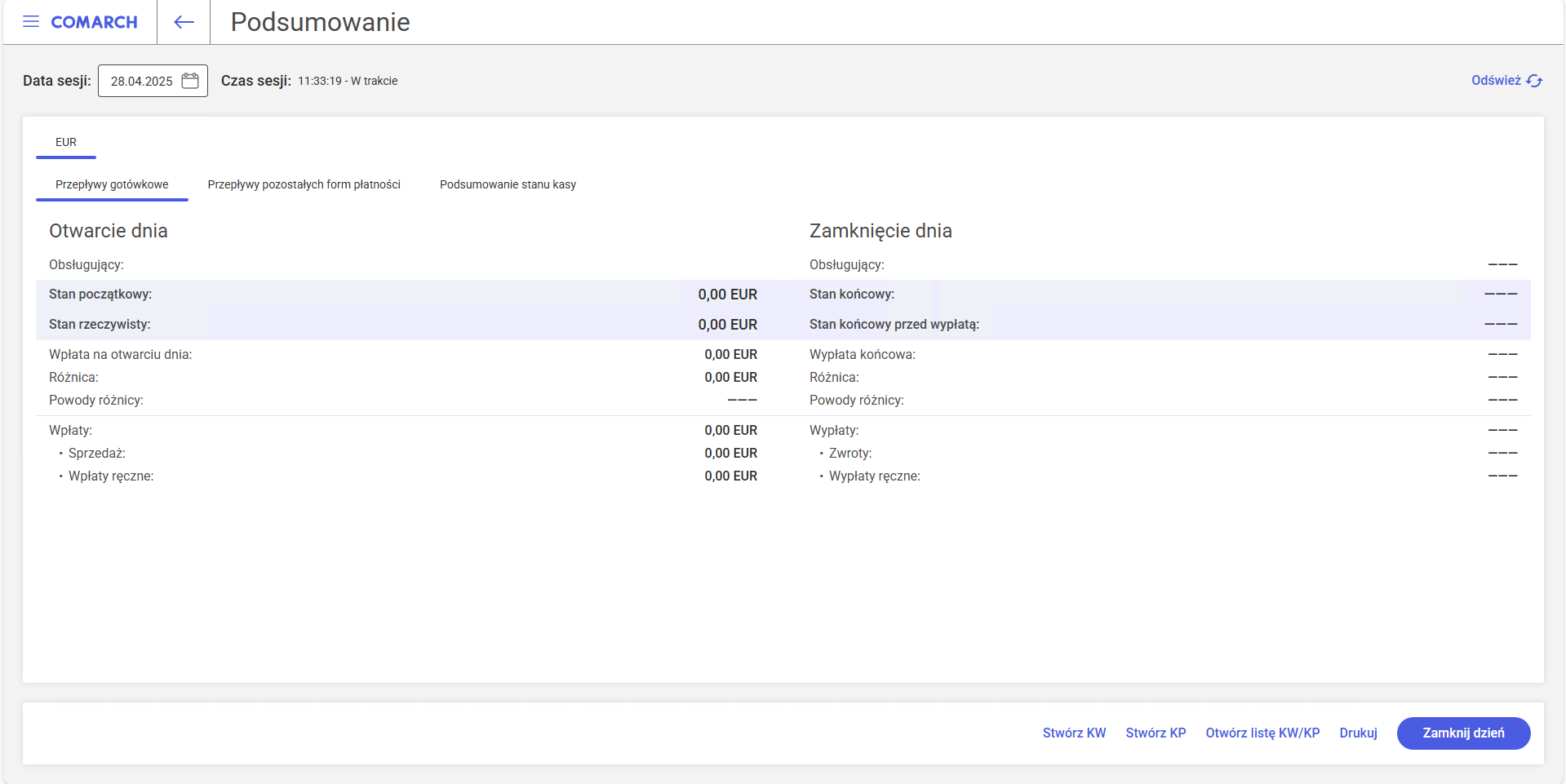1566x784 pixels.
Task: Open the calendar date picker icon
Action: click(190, 81)
